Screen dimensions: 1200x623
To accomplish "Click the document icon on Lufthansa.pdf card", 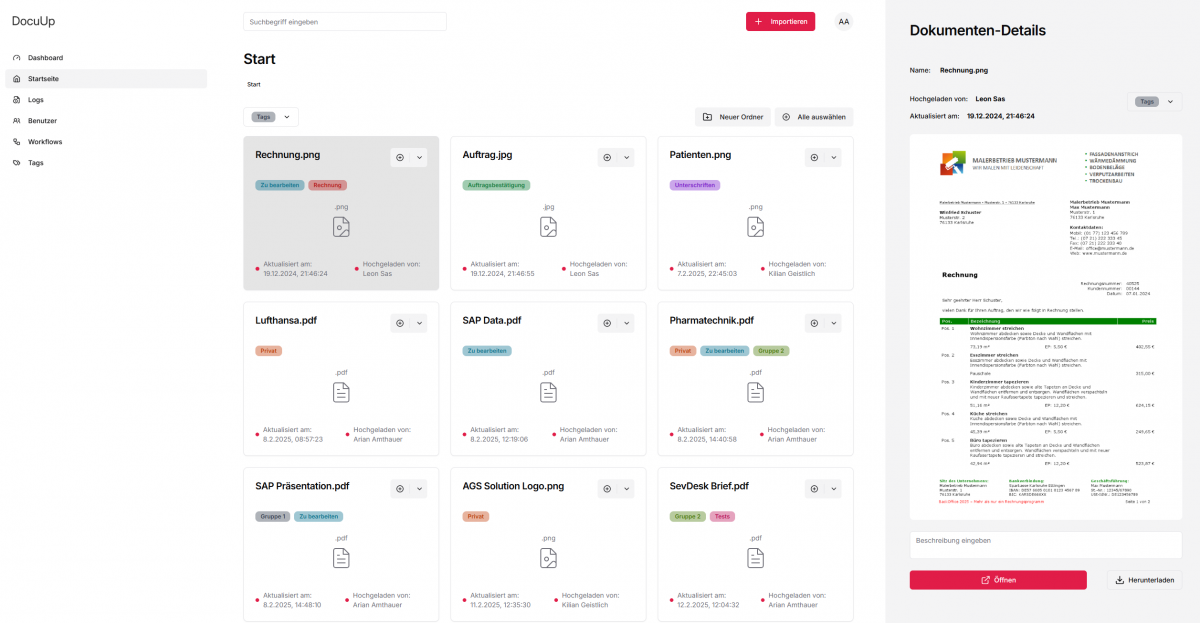I will click(x=341, y=392).
